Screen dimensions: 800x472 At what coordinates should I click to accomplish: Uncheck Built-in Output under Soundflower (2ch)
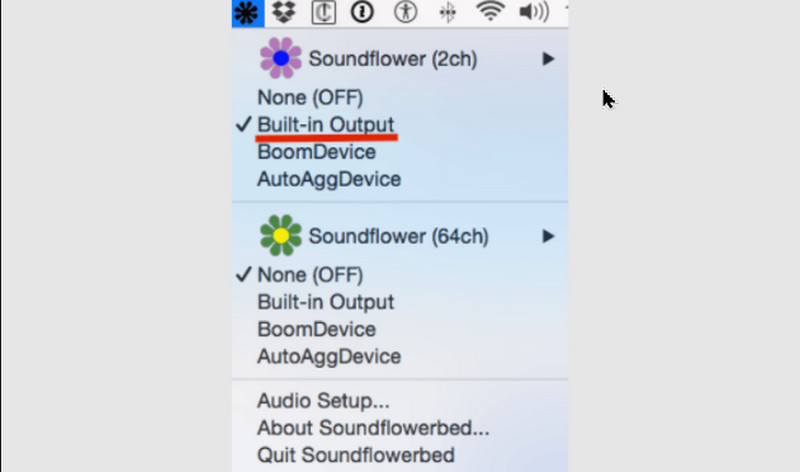(326, 125)
